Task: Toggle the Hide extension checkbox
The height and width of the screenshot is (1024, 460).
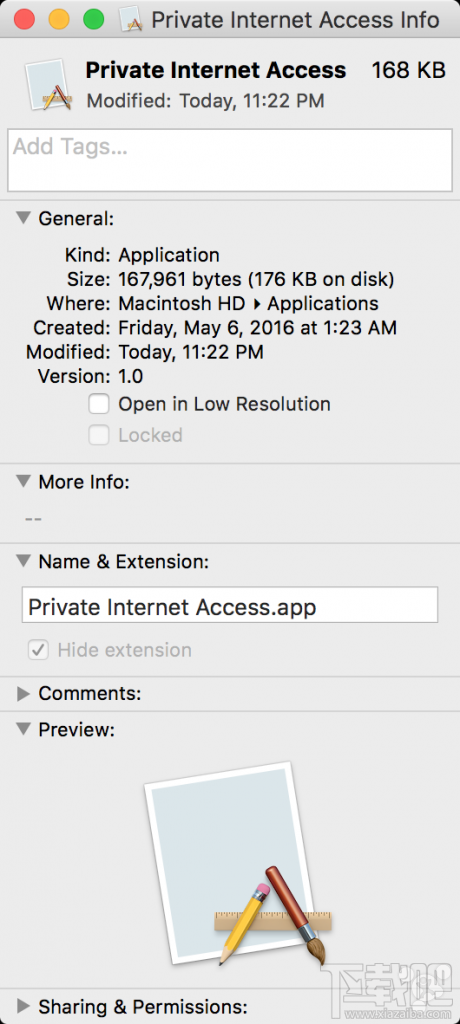Action: click(38, 650)
